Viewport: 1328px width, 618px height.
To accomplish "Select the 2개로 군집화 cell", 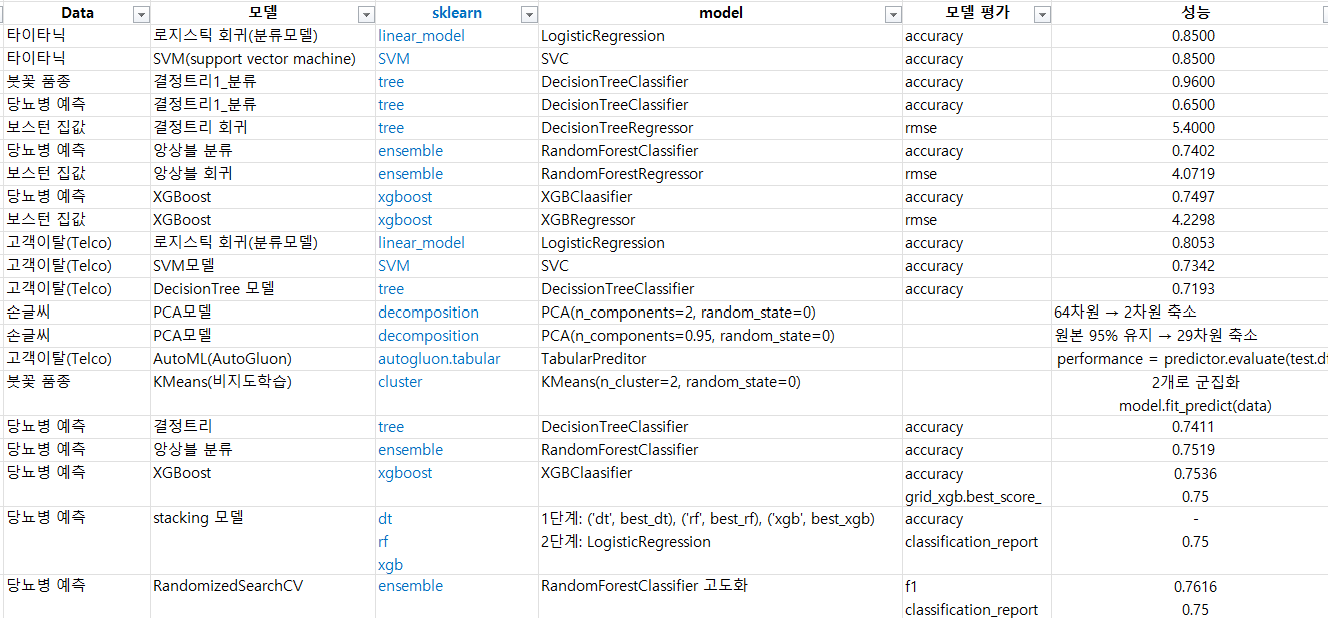I will [x=1195, y=382].
